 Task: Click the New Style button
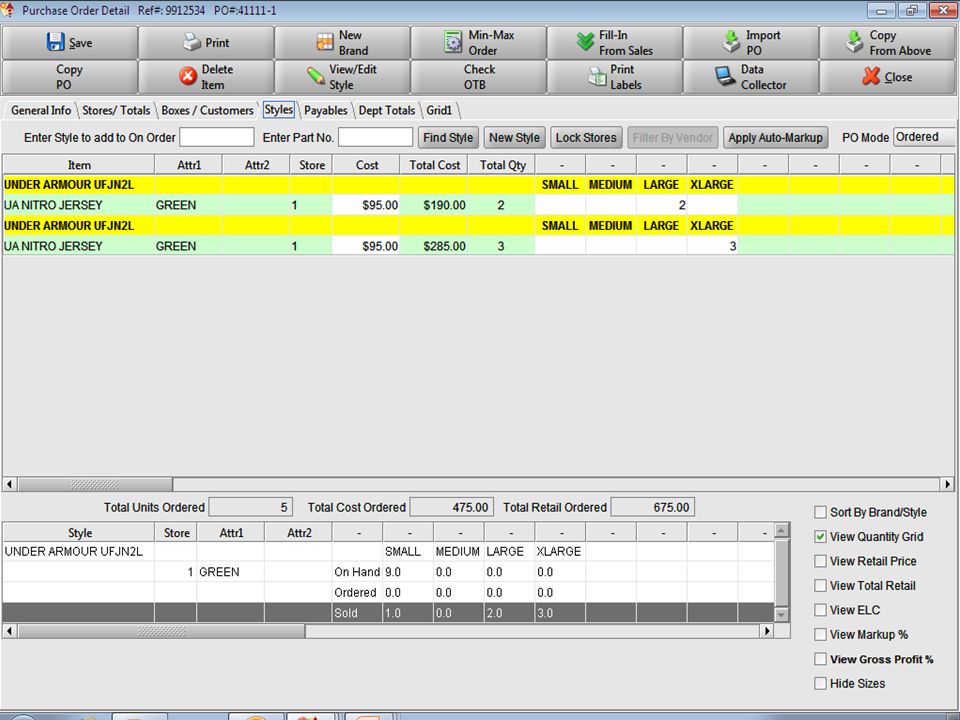(514, 137)
